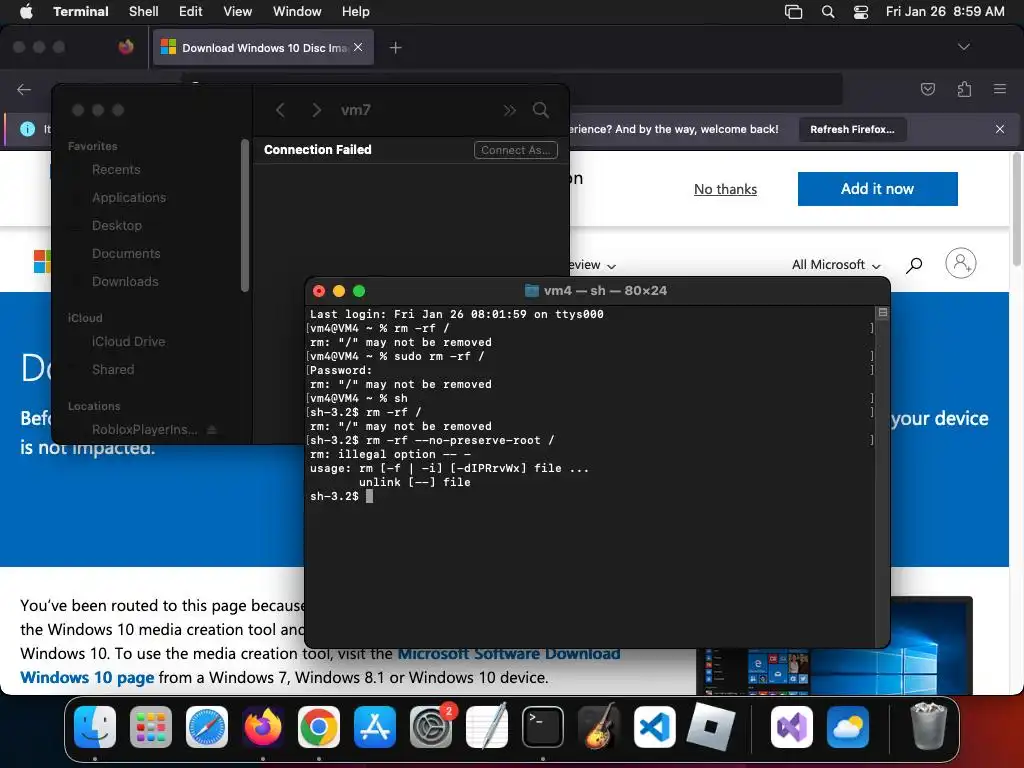Open the View menu
The width and height of the screenshot is (1024, 768).
click(x=237, y=11)
